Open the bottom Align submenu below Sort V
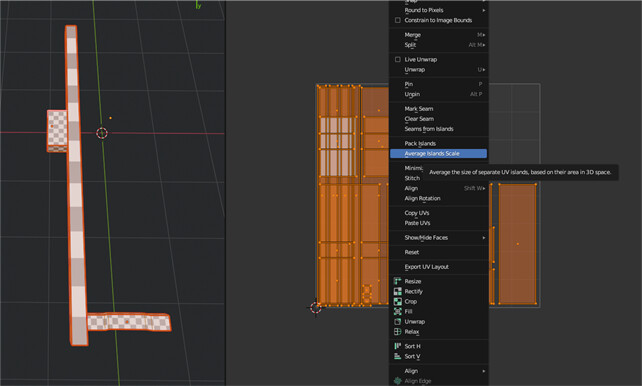This screenshot has width=642, height=386. click(439, 371)
